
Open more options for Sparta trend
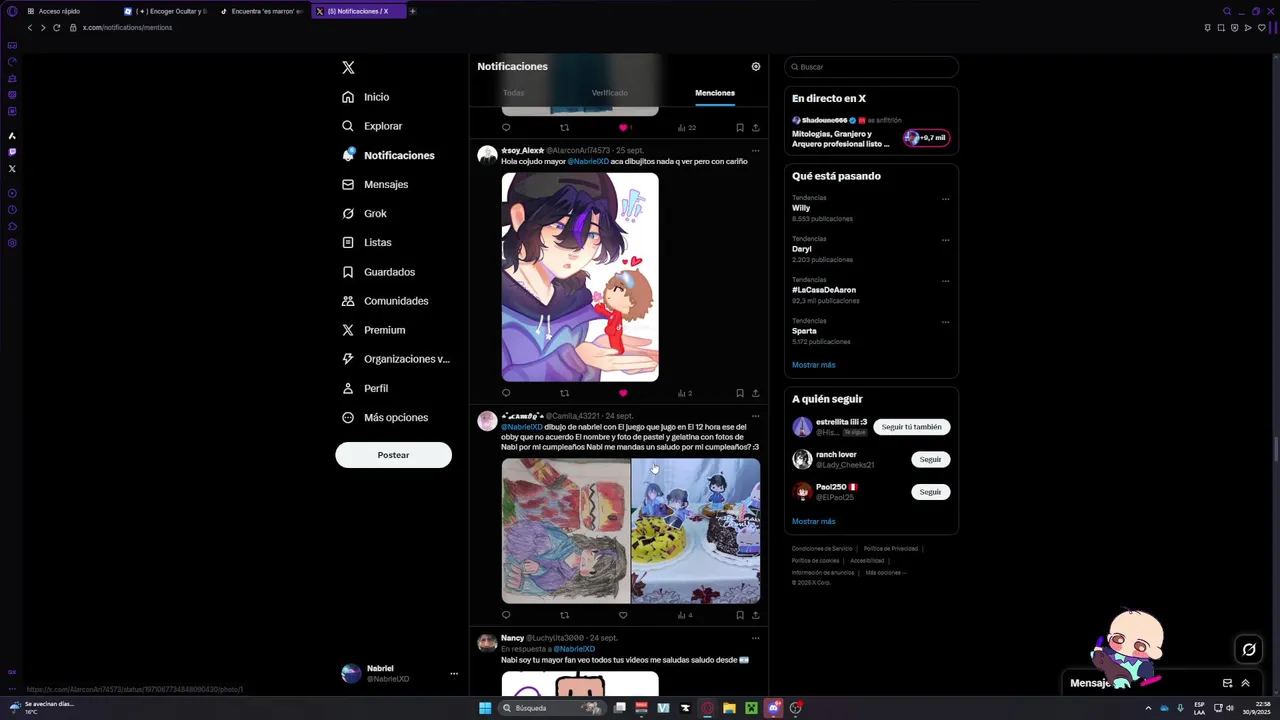coord(945,322)
